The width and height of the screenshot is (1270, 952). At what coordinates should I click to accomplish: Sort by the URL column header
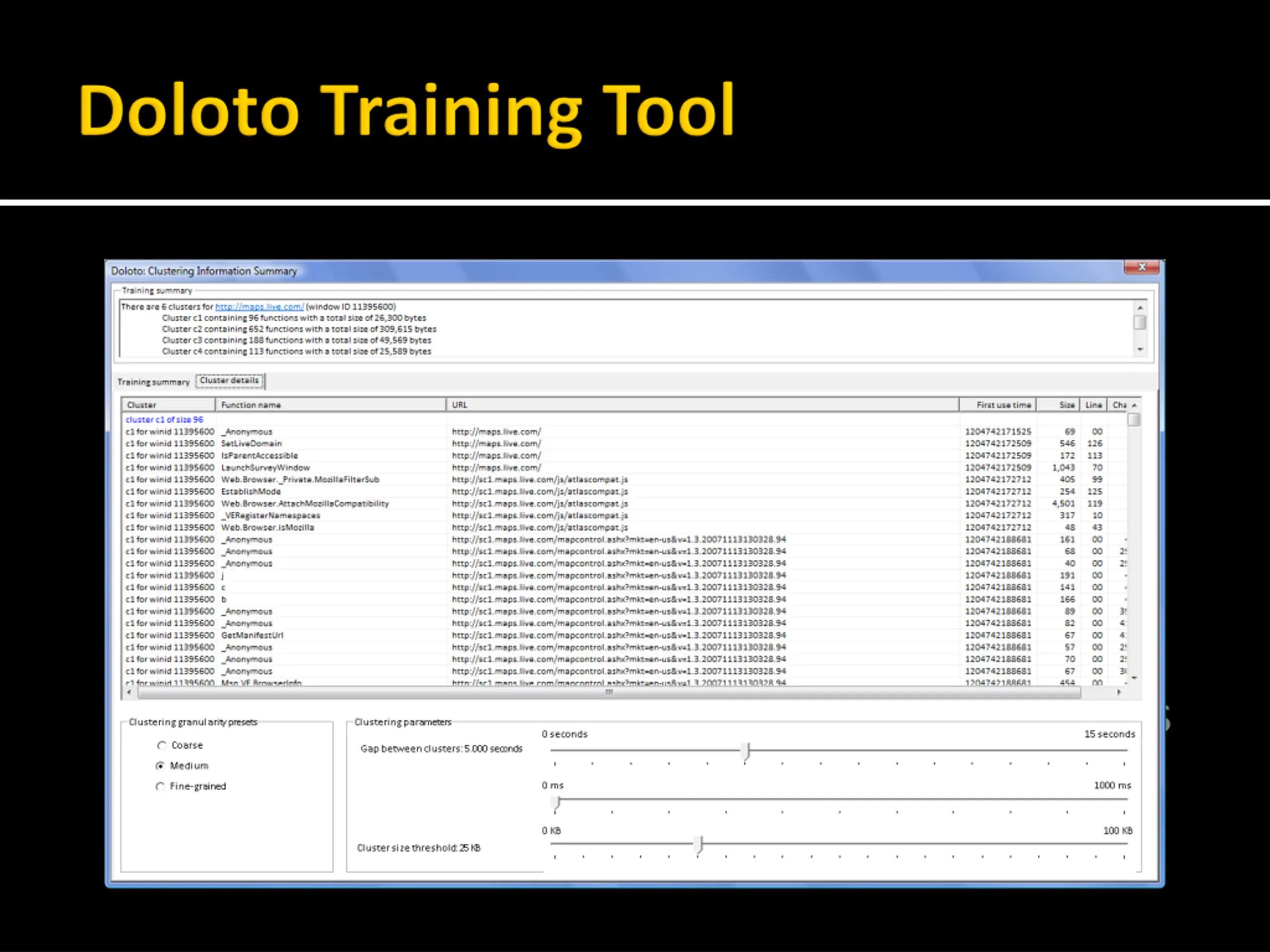703,405
